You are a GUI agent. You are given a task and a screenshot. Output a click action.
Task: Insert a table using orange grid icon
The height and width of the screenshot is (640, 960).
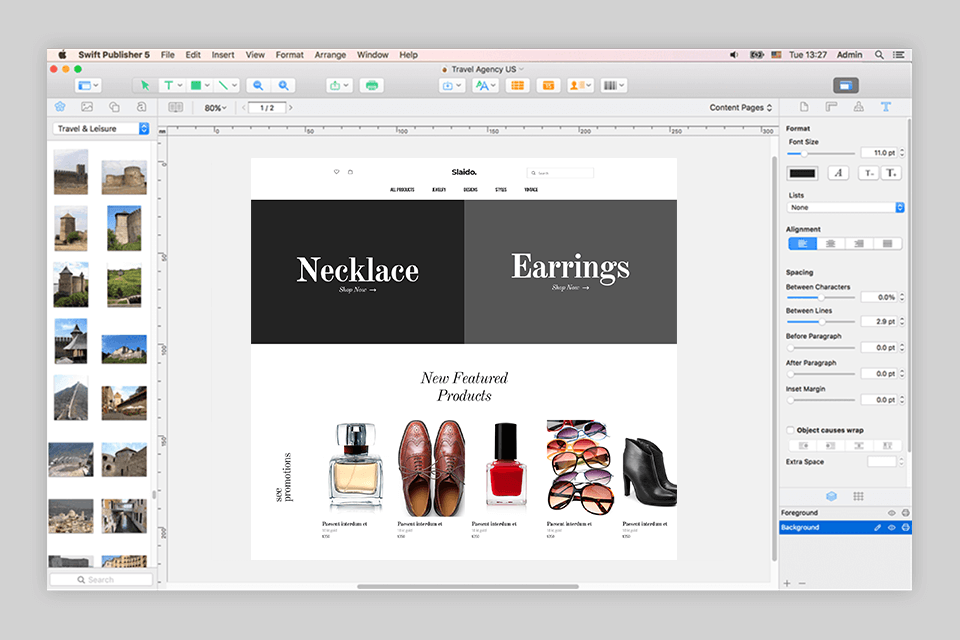(517, 86)
